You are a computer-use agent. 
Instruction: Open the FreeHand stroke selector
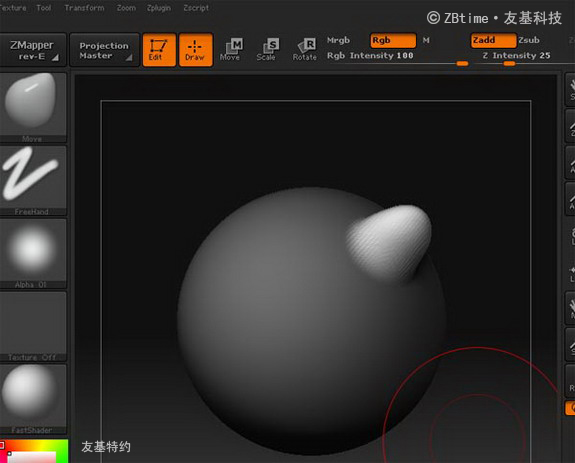click(x=33, y=180)
